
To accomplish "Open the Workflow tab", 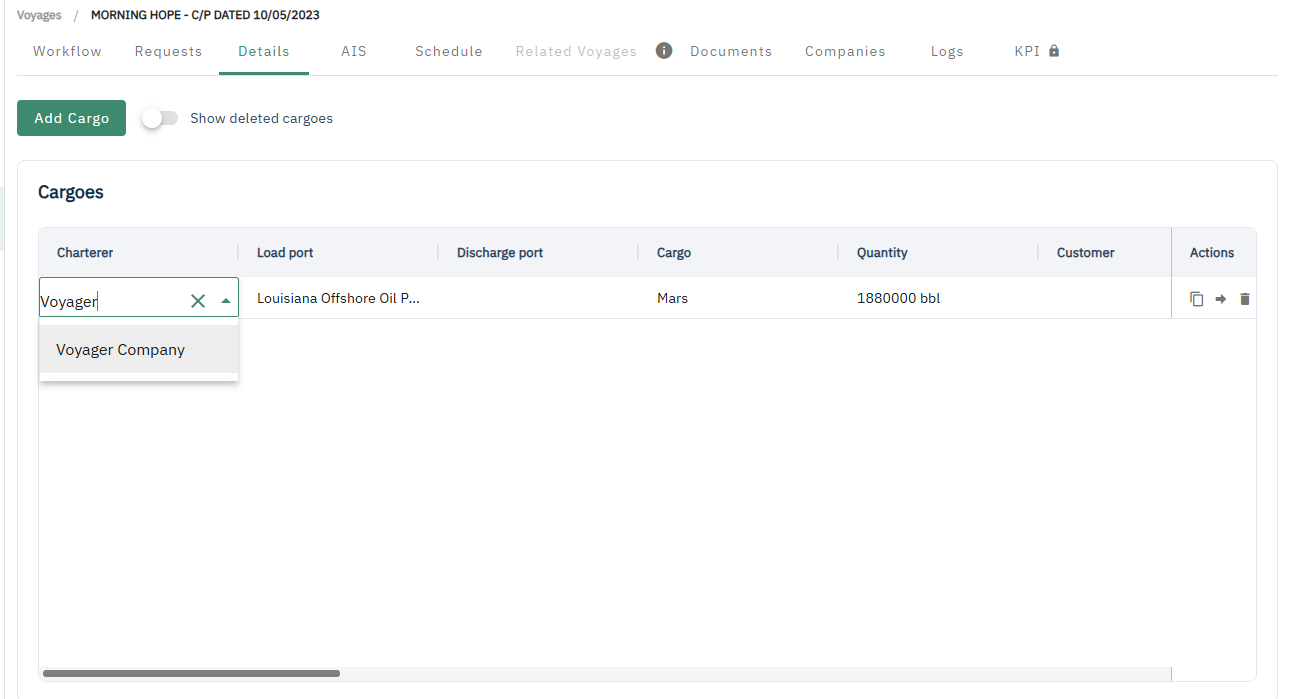I will pos(67,51).
